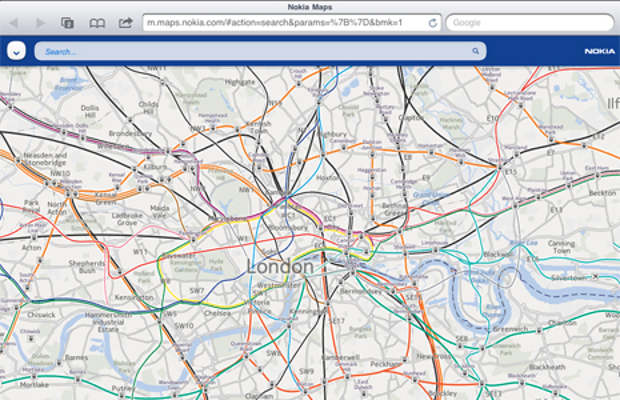Image resolution: width=620 pixels, height=400 pixels.
Task: Select the Hoxton map label
Action: (x=328, y=178)
